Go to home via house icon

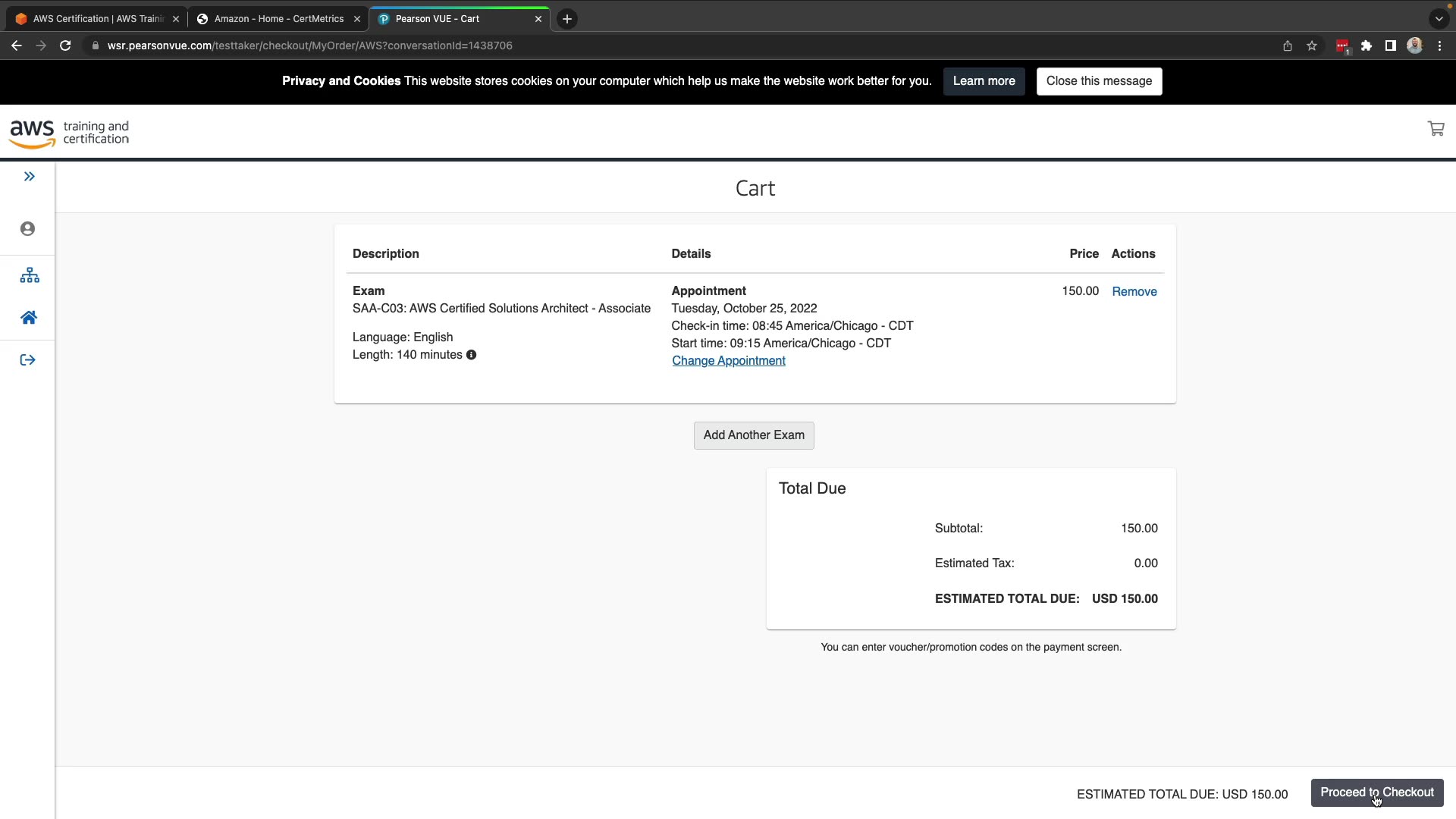coord(29,318)
